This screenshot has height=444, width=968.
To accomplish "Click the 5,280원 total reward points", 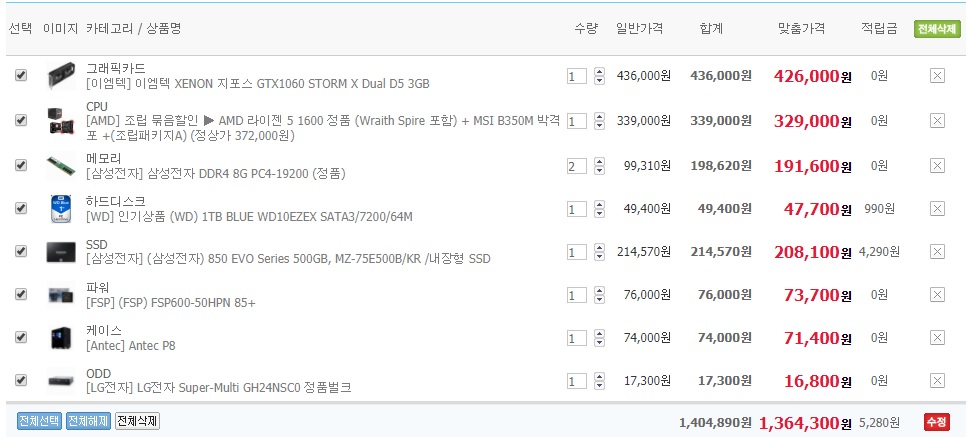I will 879,422.
